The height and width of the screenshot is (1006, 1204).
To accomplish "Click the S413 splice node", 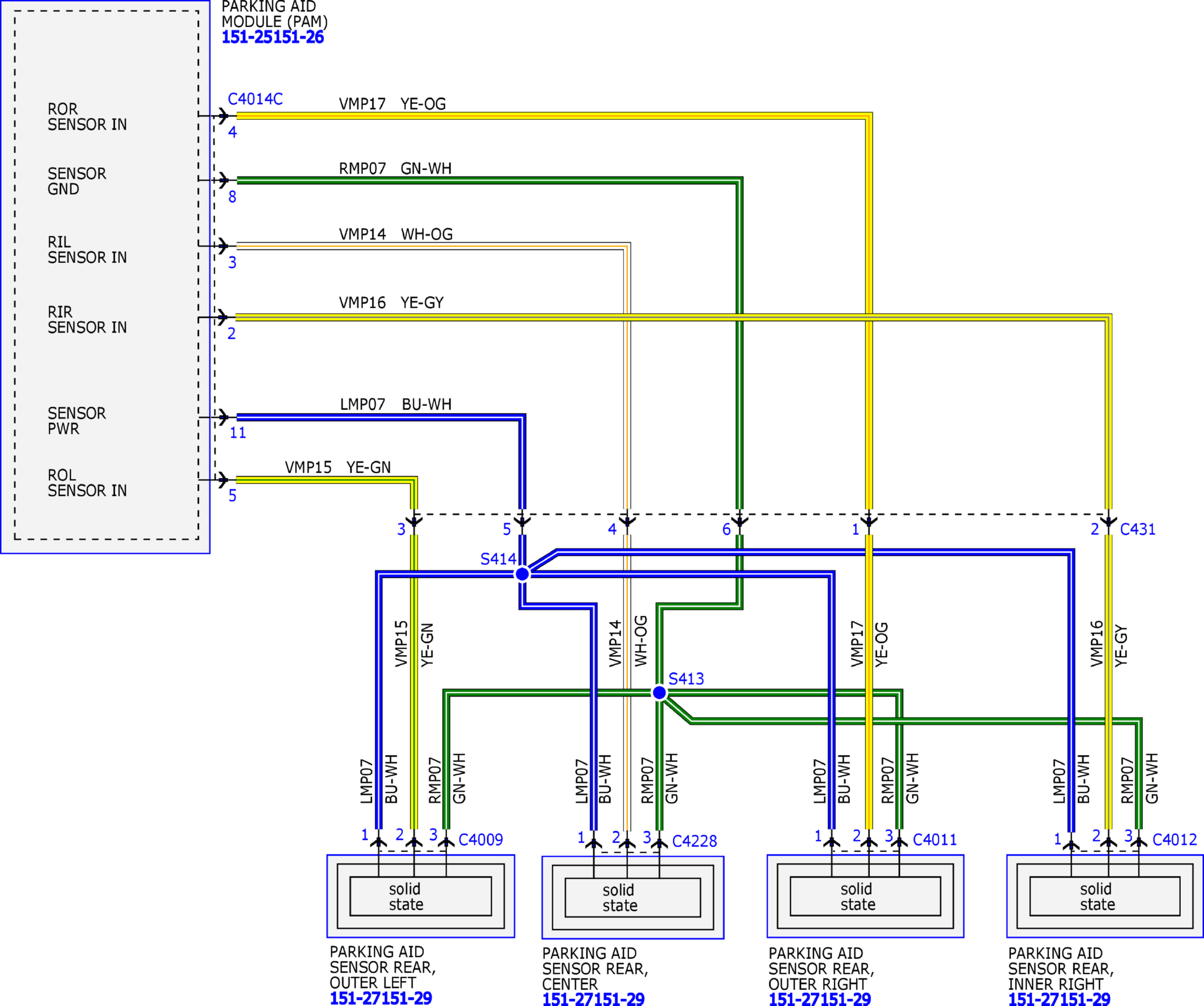I will (x=659, y=693).
